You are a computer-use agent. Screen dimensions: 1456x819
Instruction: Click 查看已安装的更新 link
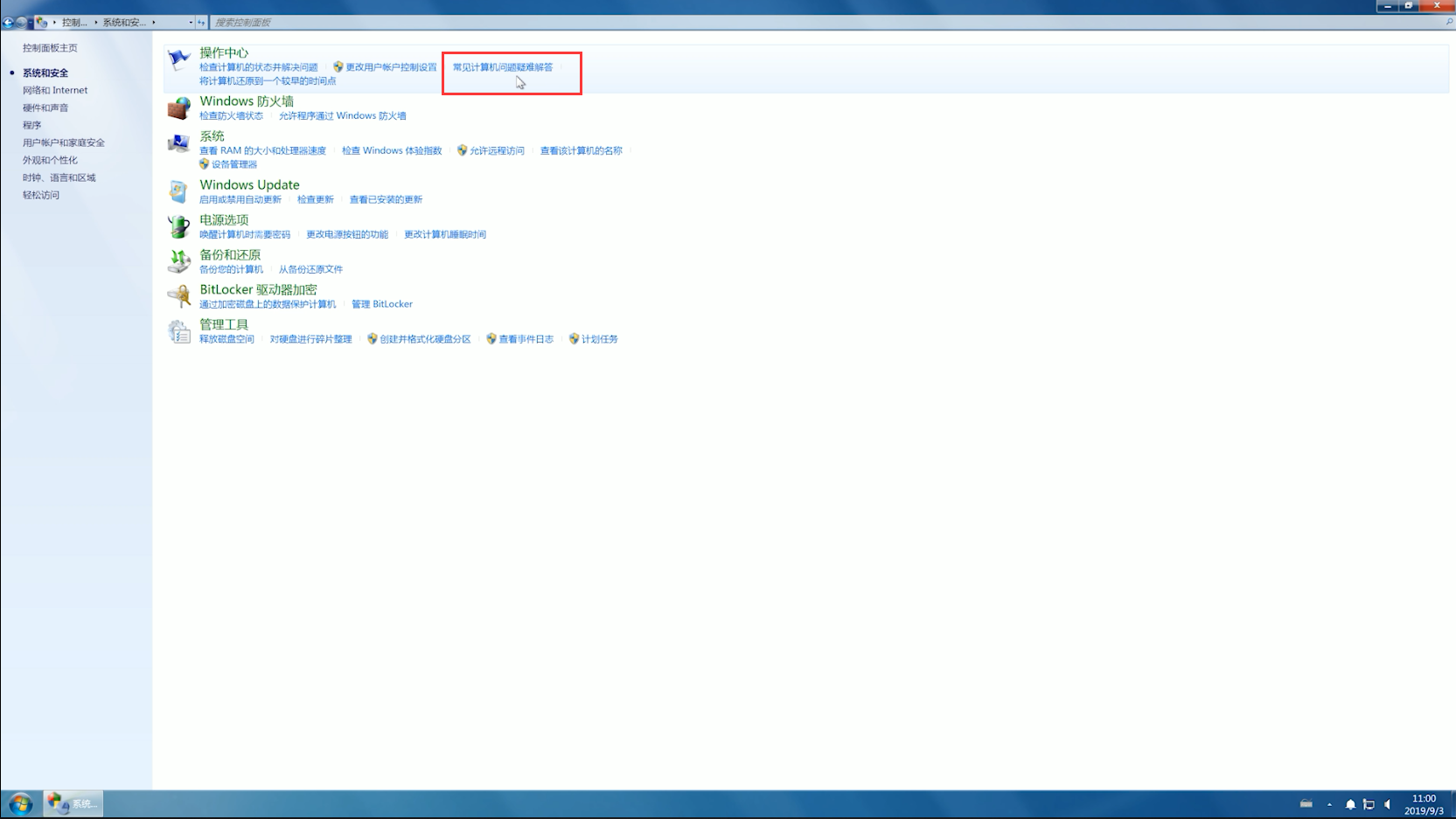[x=386, y=199]
